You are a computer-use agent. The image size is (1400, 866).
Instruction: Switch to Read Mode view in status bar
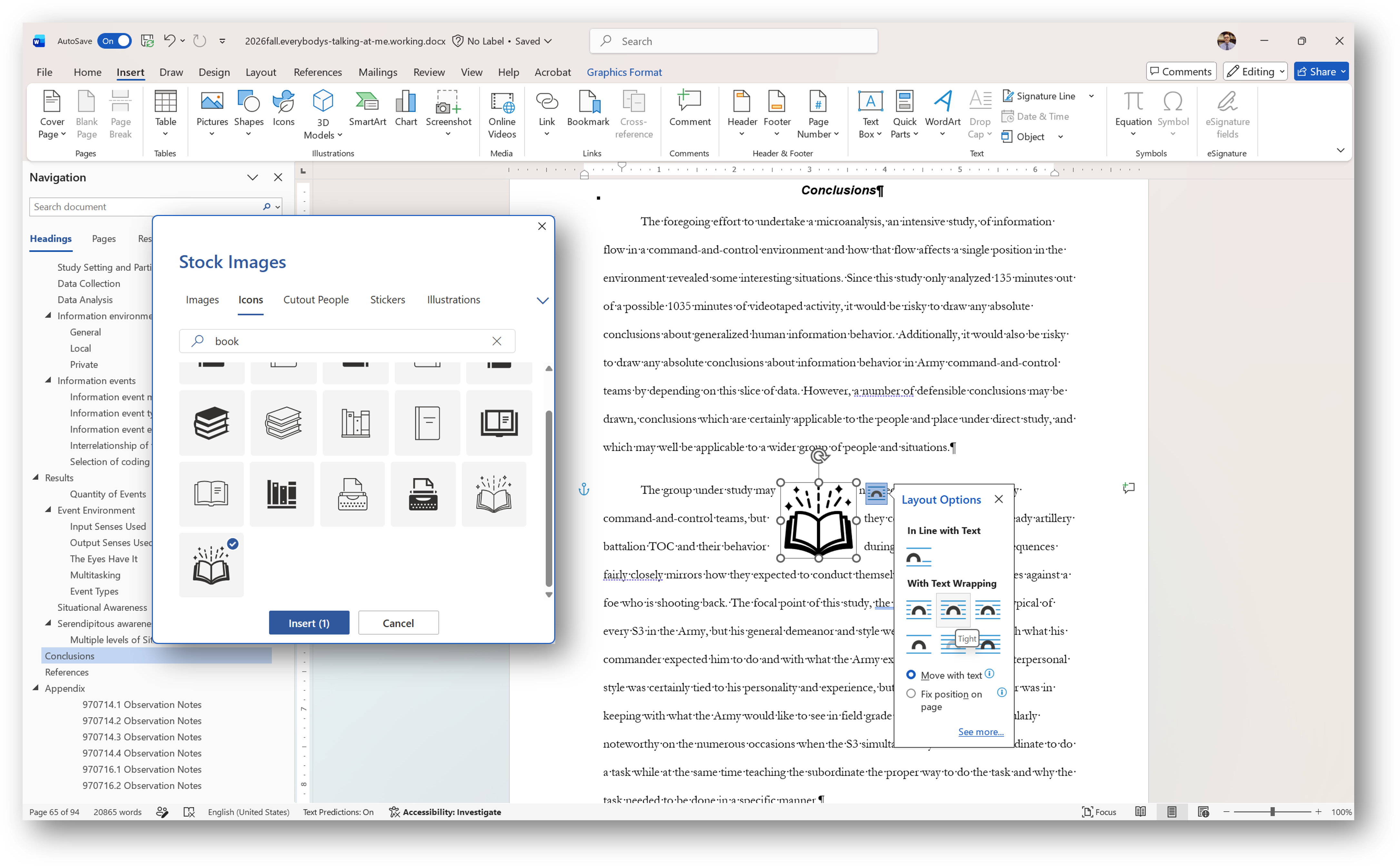point(1140,812)
